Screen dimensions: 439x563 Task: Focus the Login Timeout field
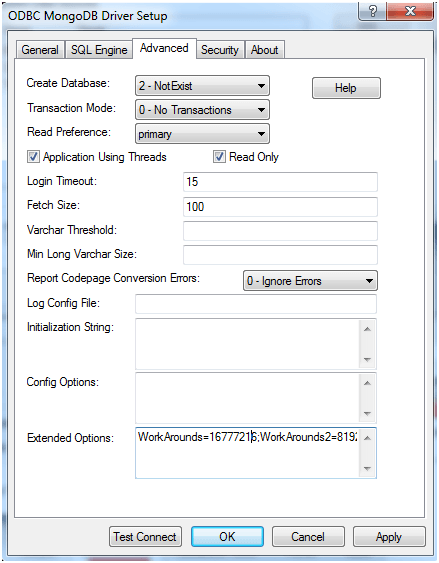pos(280,182)
